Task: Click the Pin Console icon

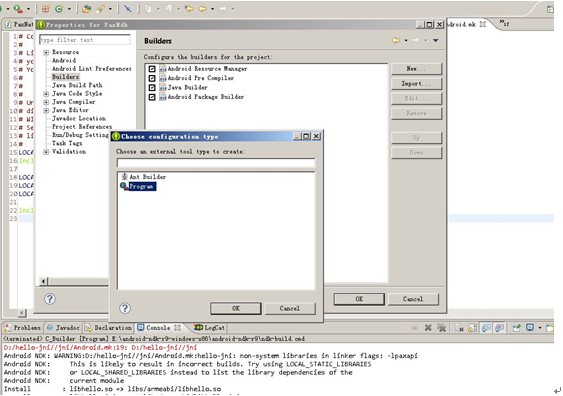Action: (x=517, y=327)
